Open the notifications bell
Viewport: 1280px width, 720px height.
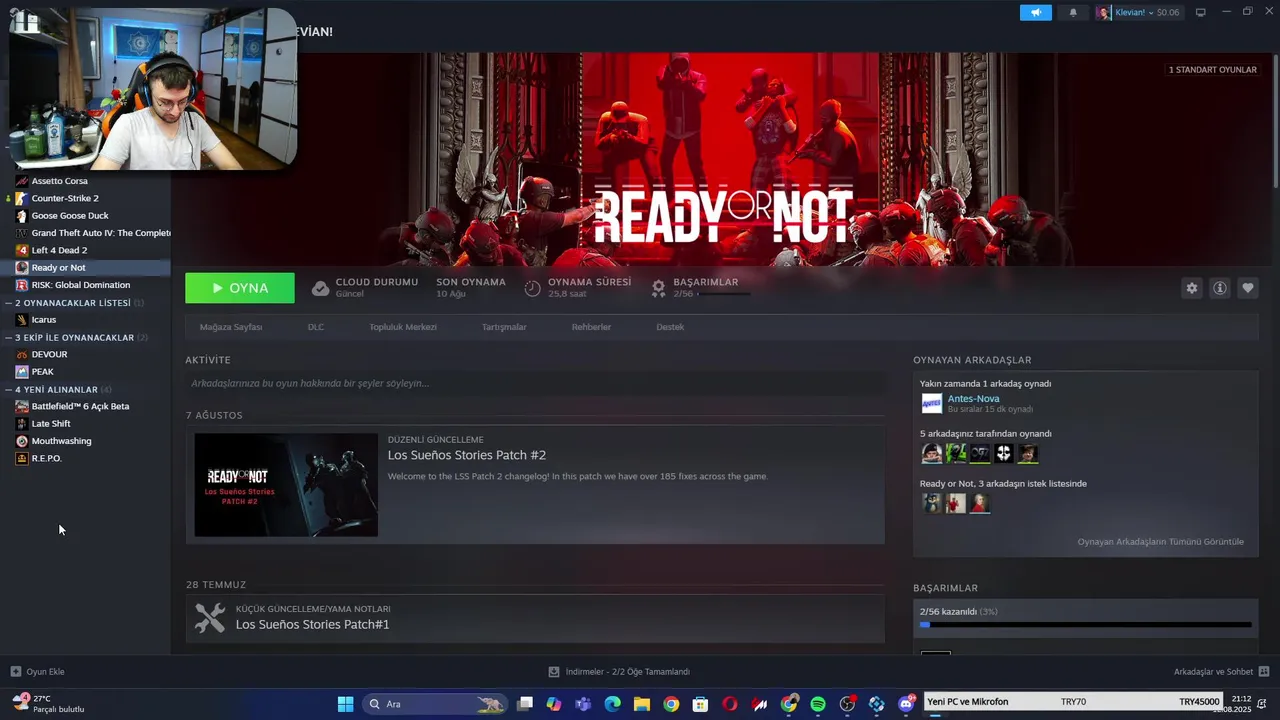click(x=1073, y=12)
